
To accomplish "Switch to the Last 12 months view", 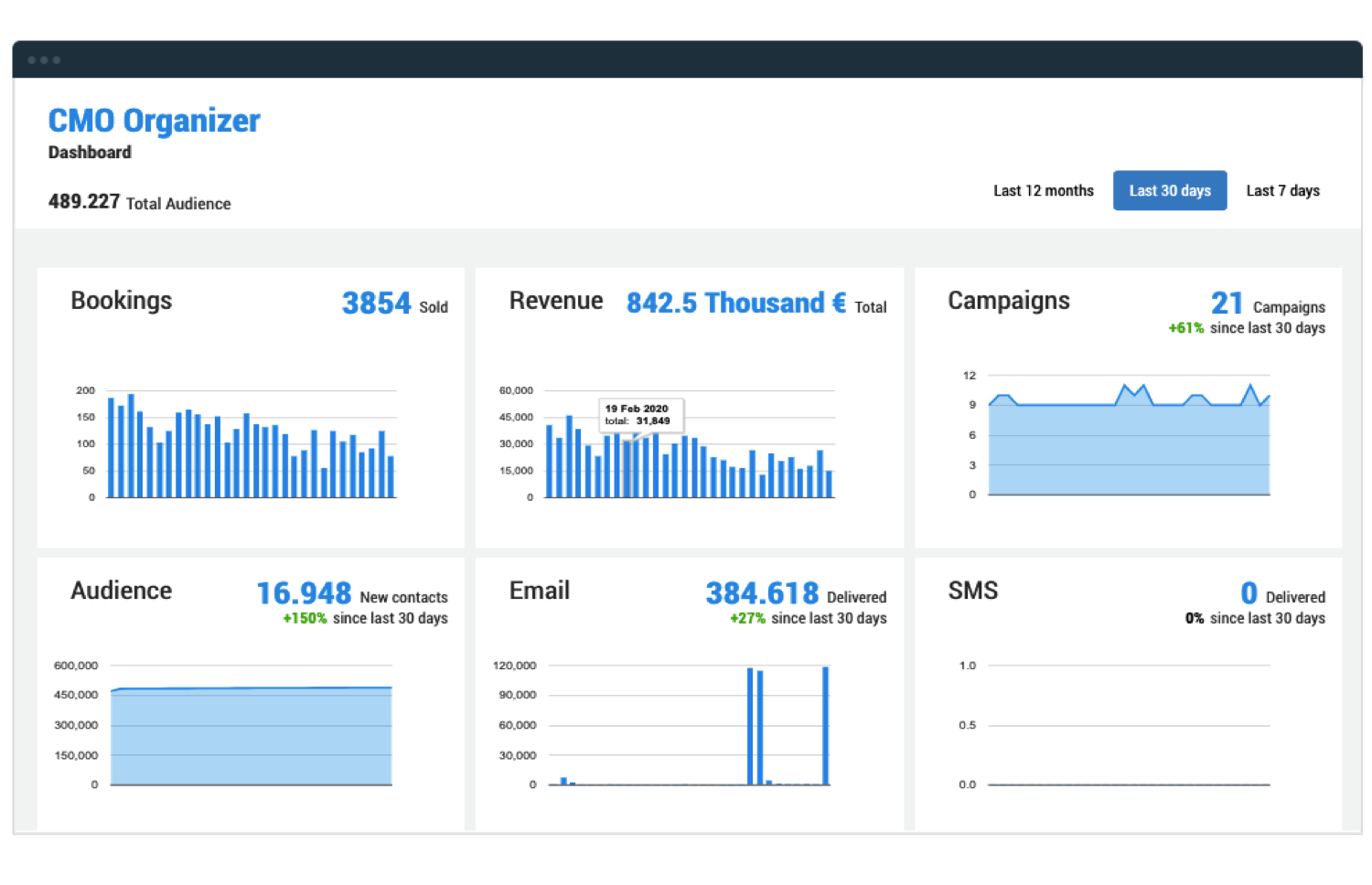I will coord(1044,191).
